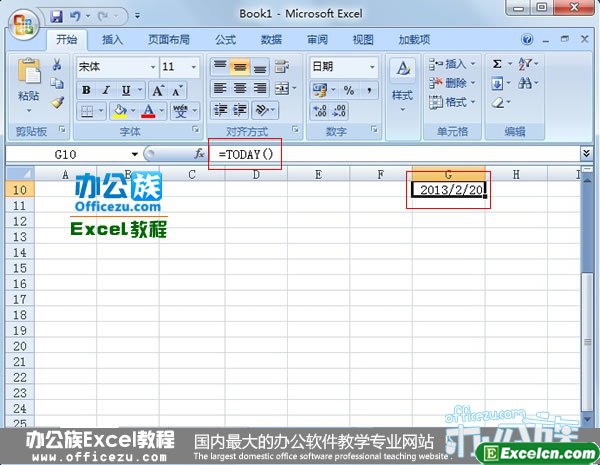Switch to the 开始 tab
The height and width of the screenshot is (465, 600).
point(67,40)
